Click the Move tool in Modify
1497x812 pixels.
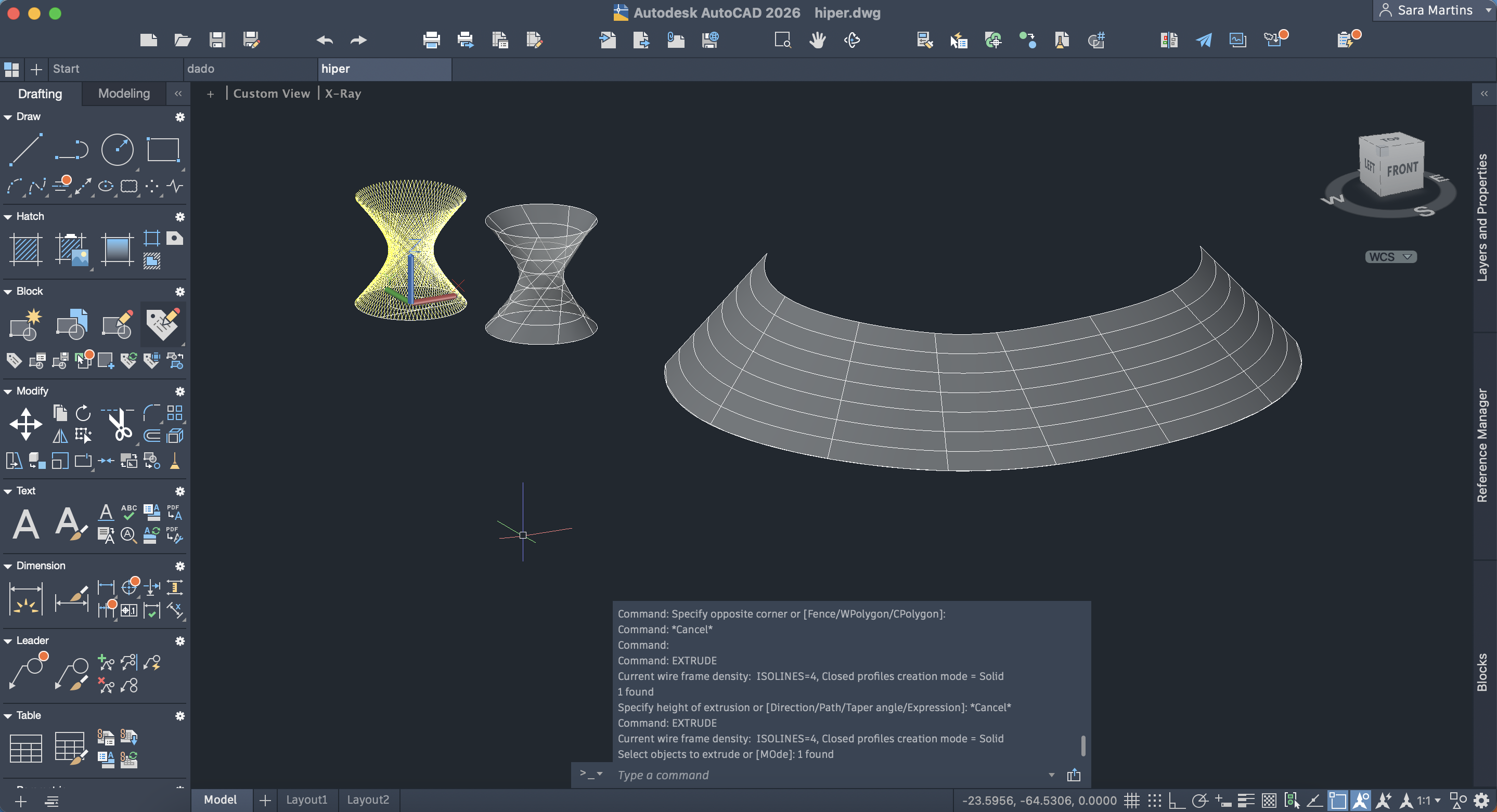pos(25,424)
